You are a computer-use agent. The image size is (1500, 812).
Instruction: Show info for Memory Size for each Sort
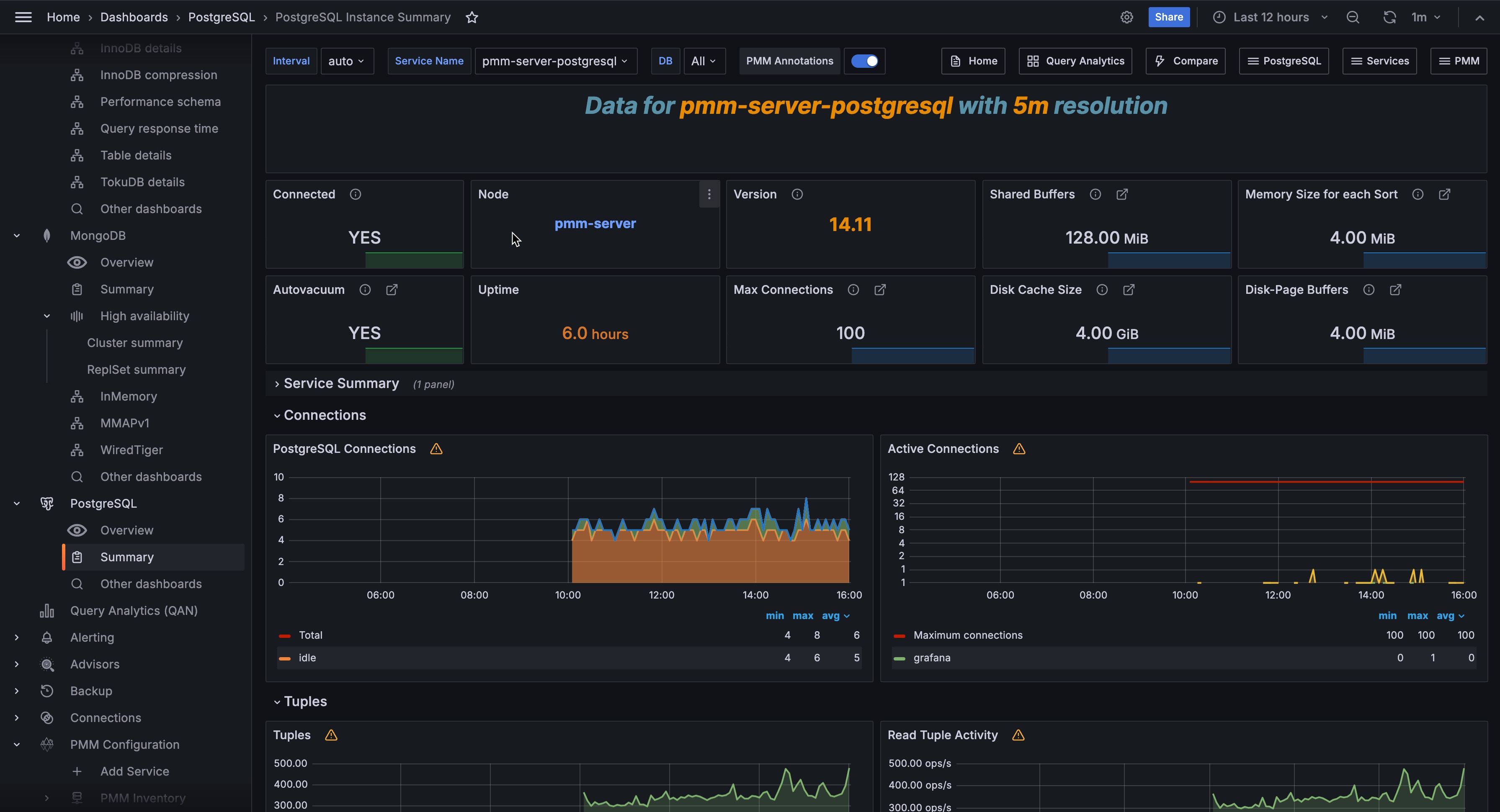click(x=1418, y=194)
